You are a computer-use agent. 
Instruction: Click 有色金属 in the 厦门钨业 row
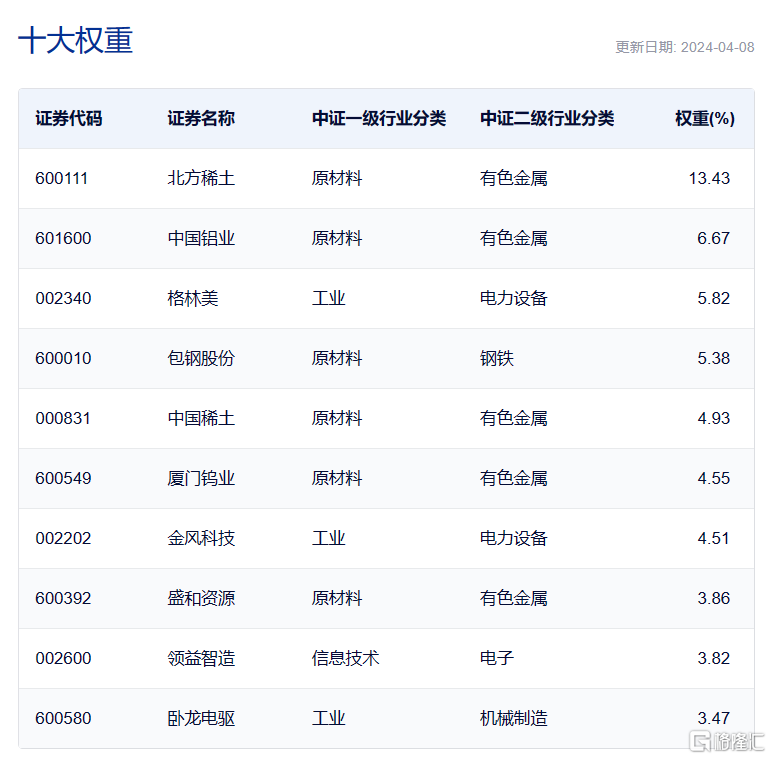(514, 478)
